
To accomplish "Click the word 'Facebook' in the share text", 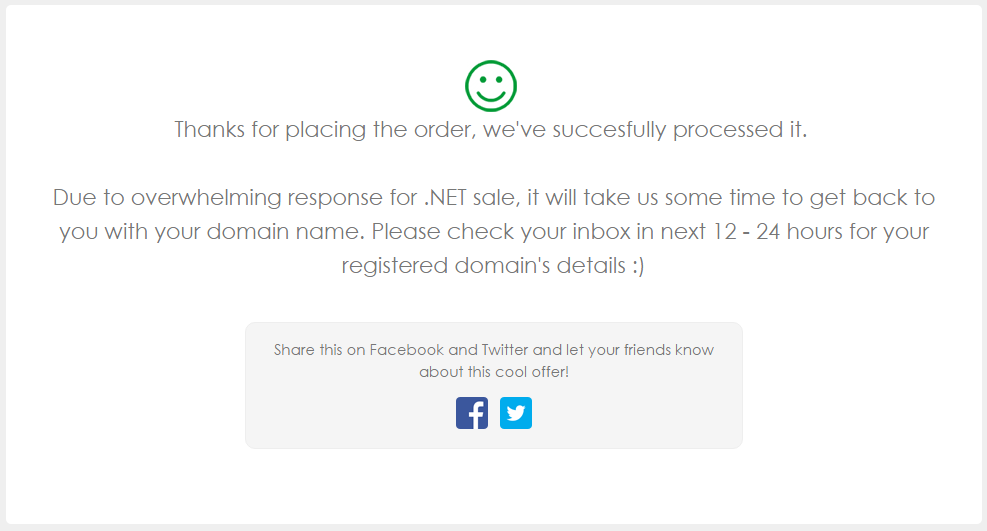I will pos(407,350).
